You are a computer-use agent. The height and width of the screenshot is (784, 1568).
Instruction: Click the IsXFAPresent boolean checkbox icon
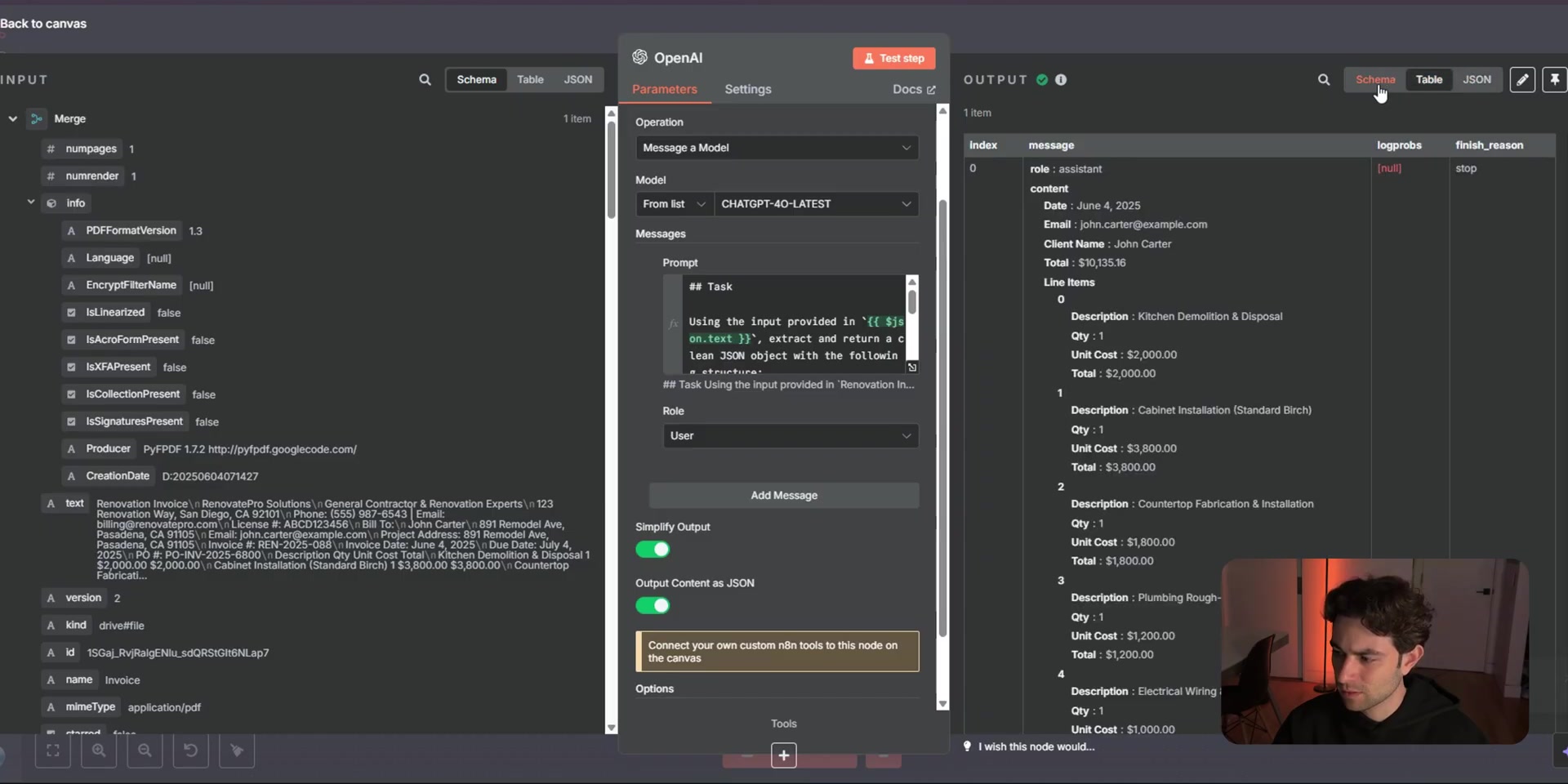point(71,367)
